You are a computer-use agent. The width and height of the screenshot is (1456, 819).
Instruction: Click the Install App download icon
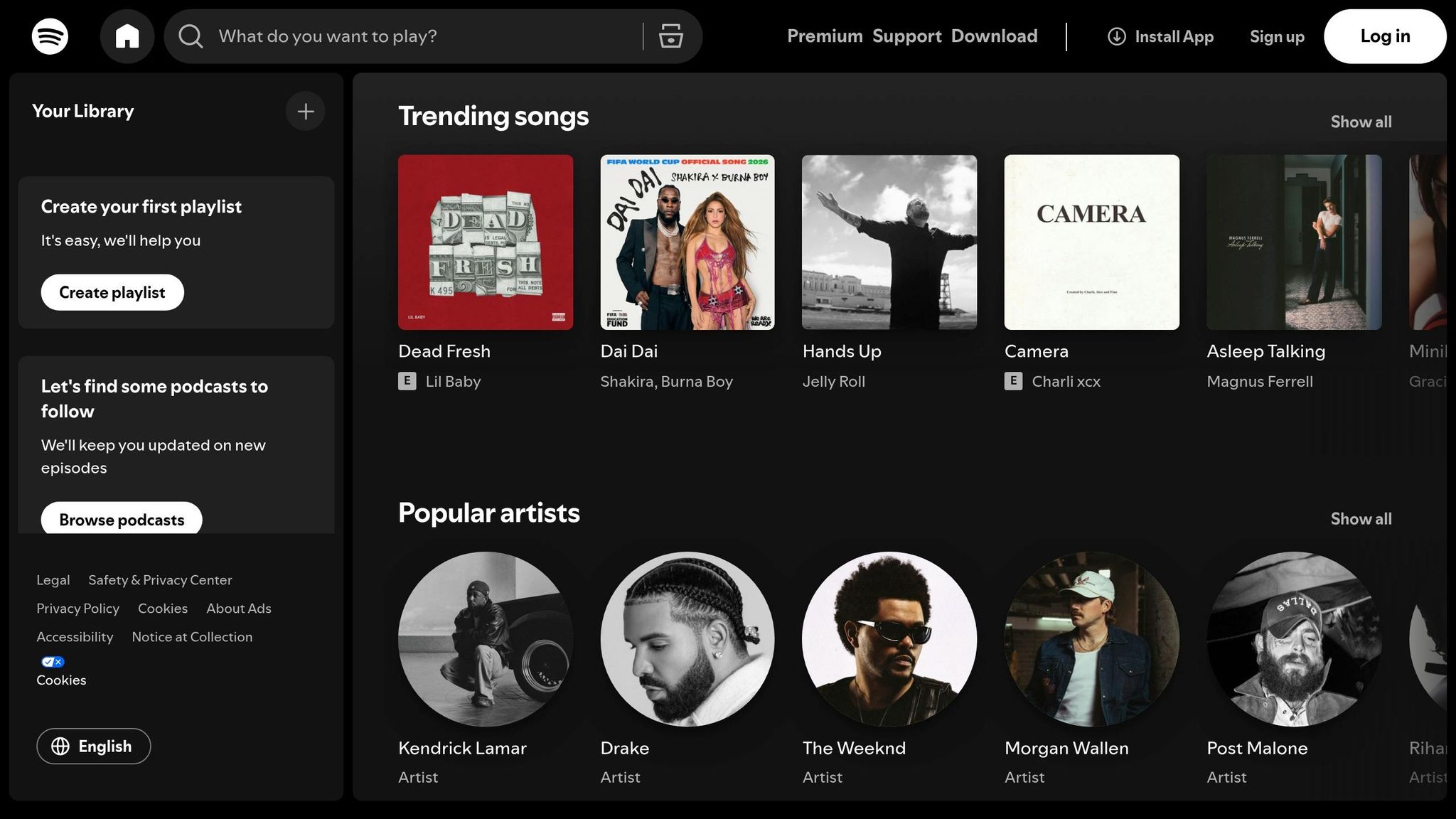[x=1117, y=36]
